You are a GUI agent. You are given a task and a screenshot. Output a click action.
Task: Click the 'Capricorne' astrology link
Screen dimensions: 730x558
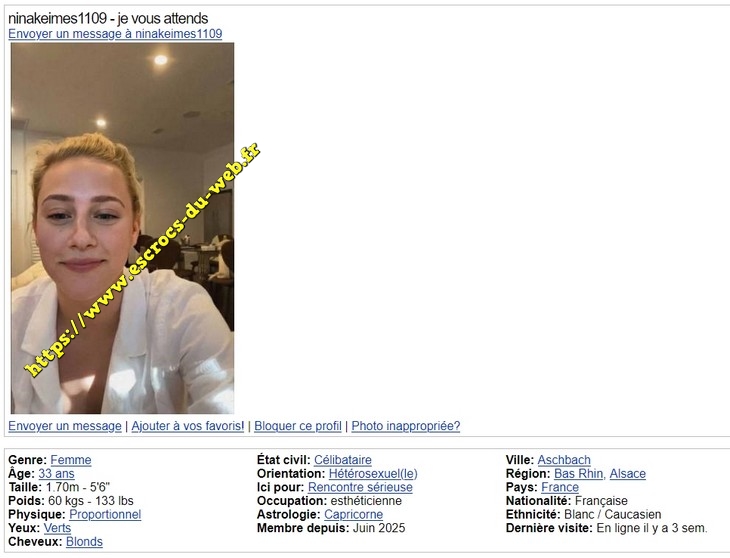pyautogui.click(x=353, y=514)
